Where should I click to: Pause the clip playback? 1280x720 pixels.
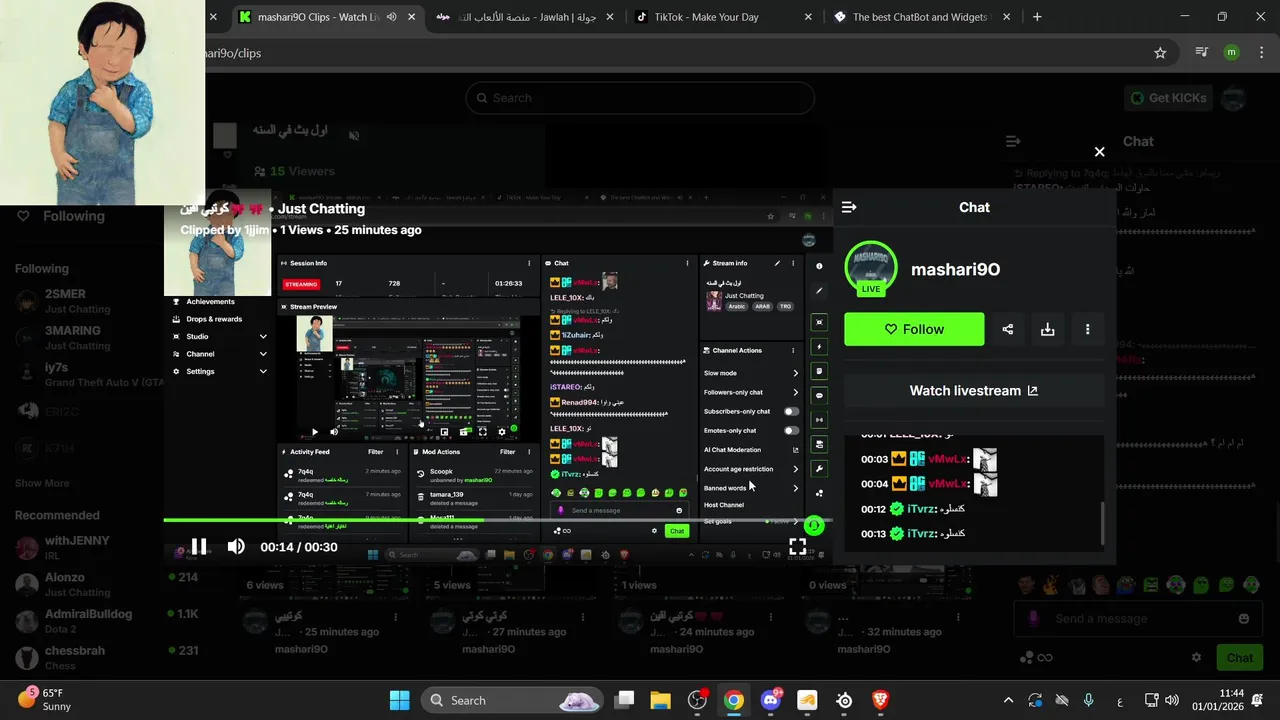click(199, 546)
